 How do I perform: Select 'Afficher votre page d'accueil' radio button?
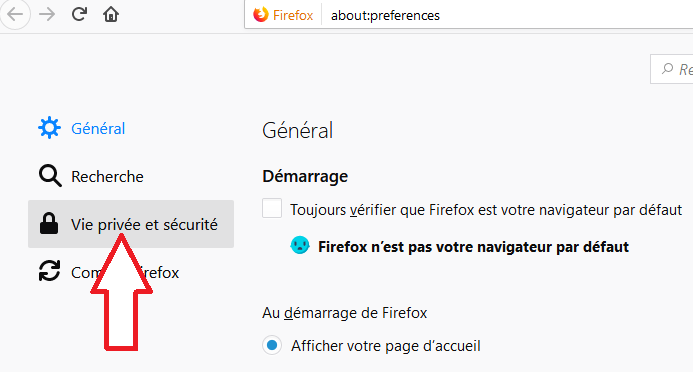[272, 345]
